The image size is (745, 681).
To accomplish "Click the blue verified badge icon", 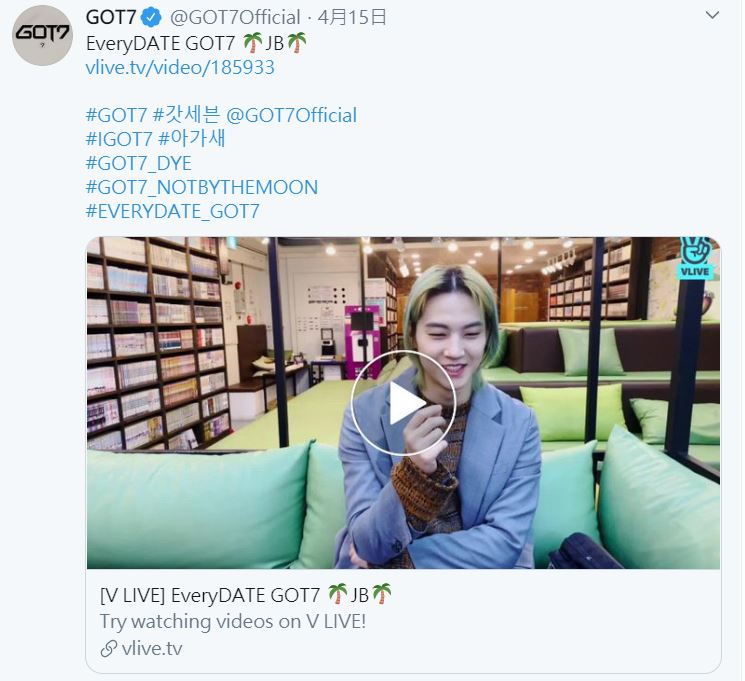I will [x=152, y=18].
